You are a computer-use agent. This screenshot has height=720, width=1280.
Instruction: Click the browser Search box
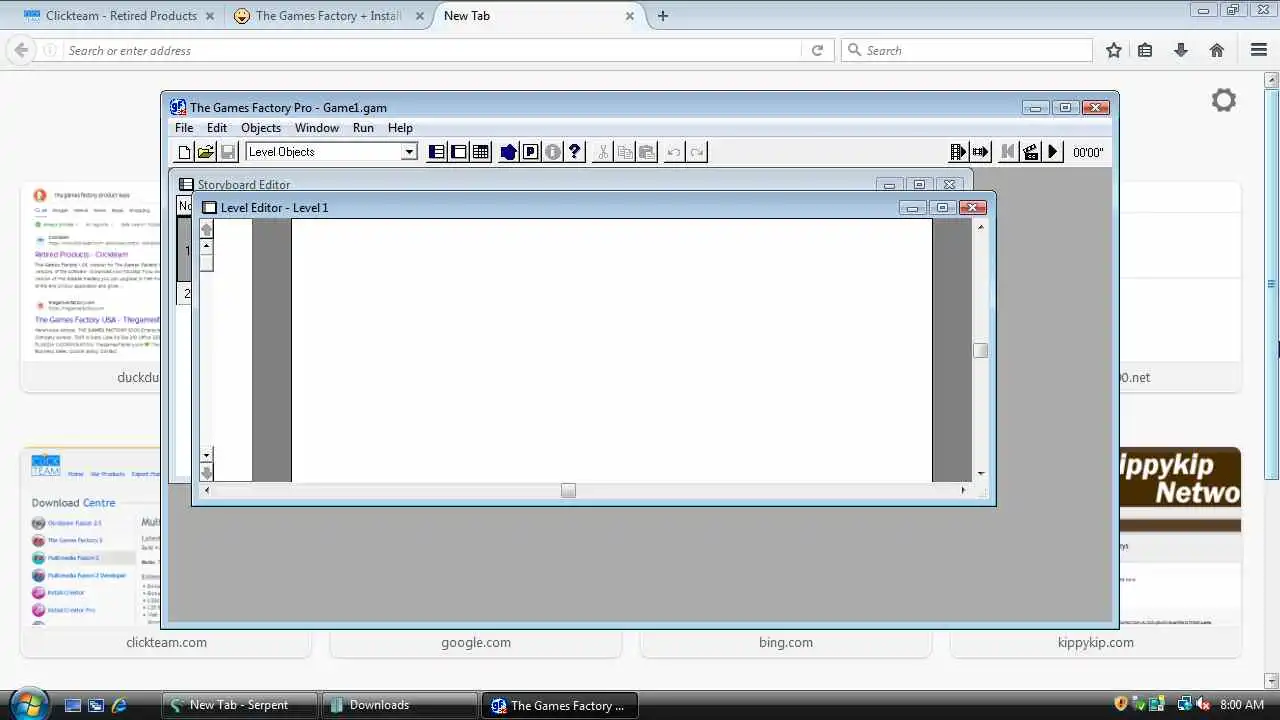[x=966, y=50]
